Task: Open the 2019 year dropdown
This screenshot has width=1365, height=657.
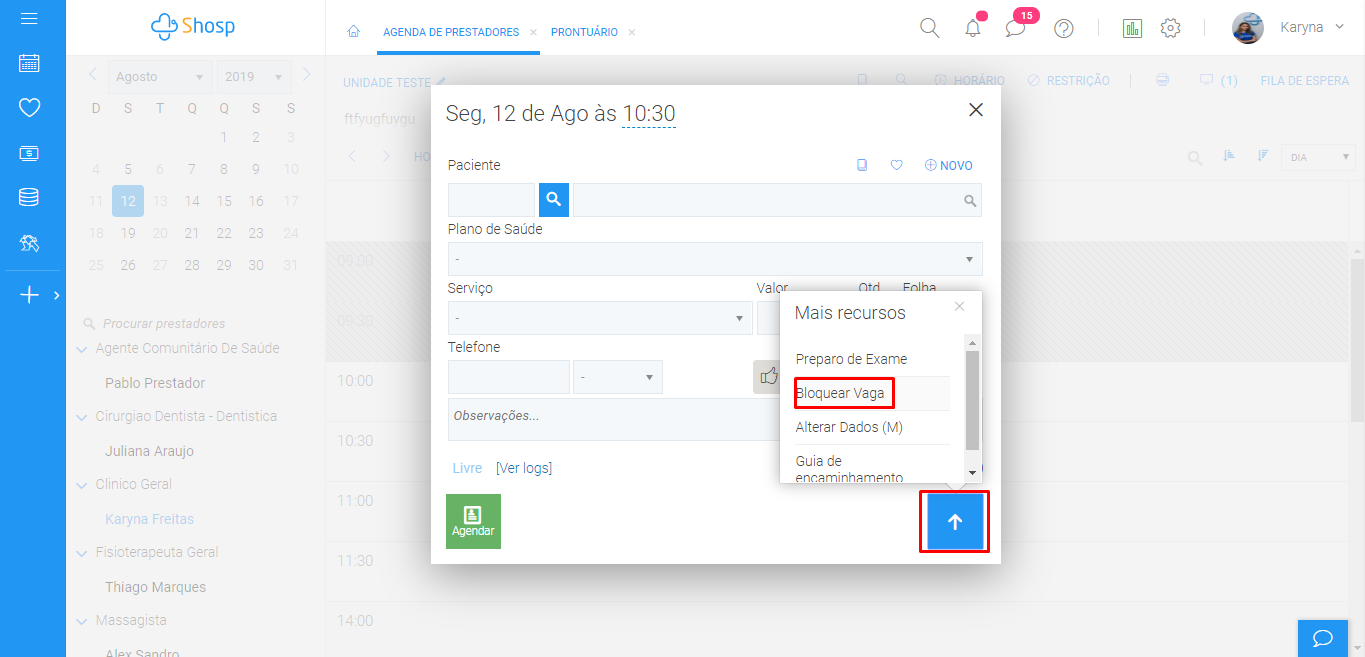Action: [256, 77]
